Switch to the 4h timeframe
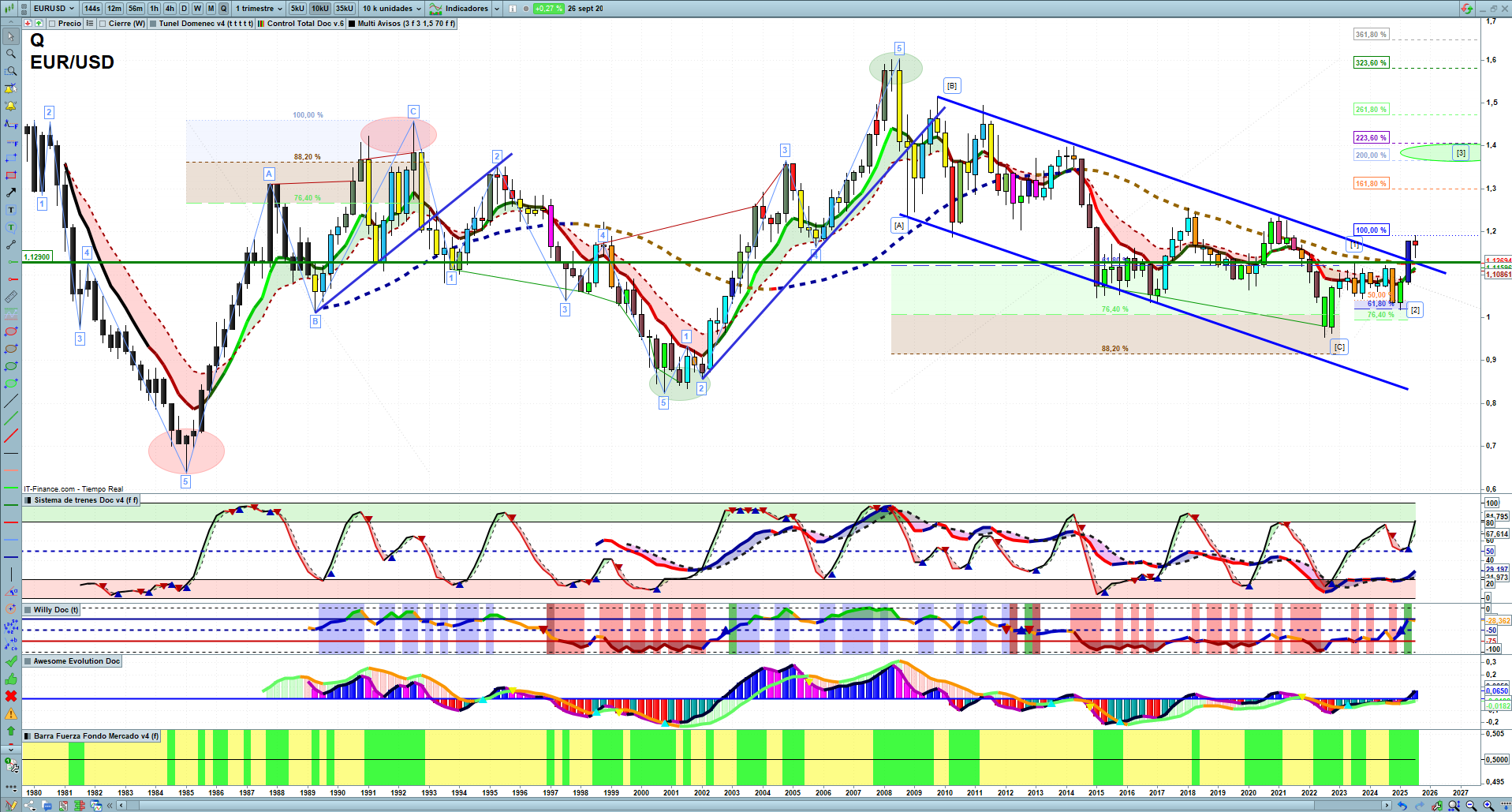This screenshot has width=1512, height=812. pos(170,9)
